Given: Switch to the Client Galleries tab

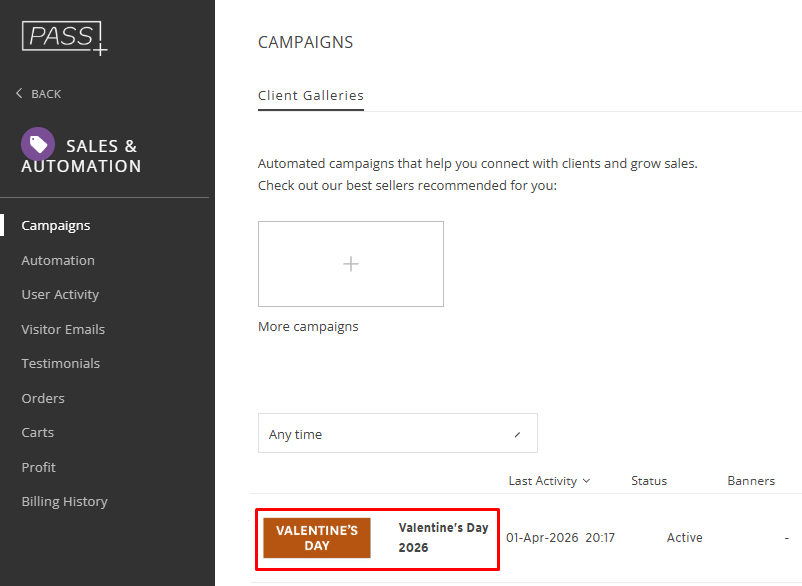Looking at the screenshot, I should pos(310,96).
